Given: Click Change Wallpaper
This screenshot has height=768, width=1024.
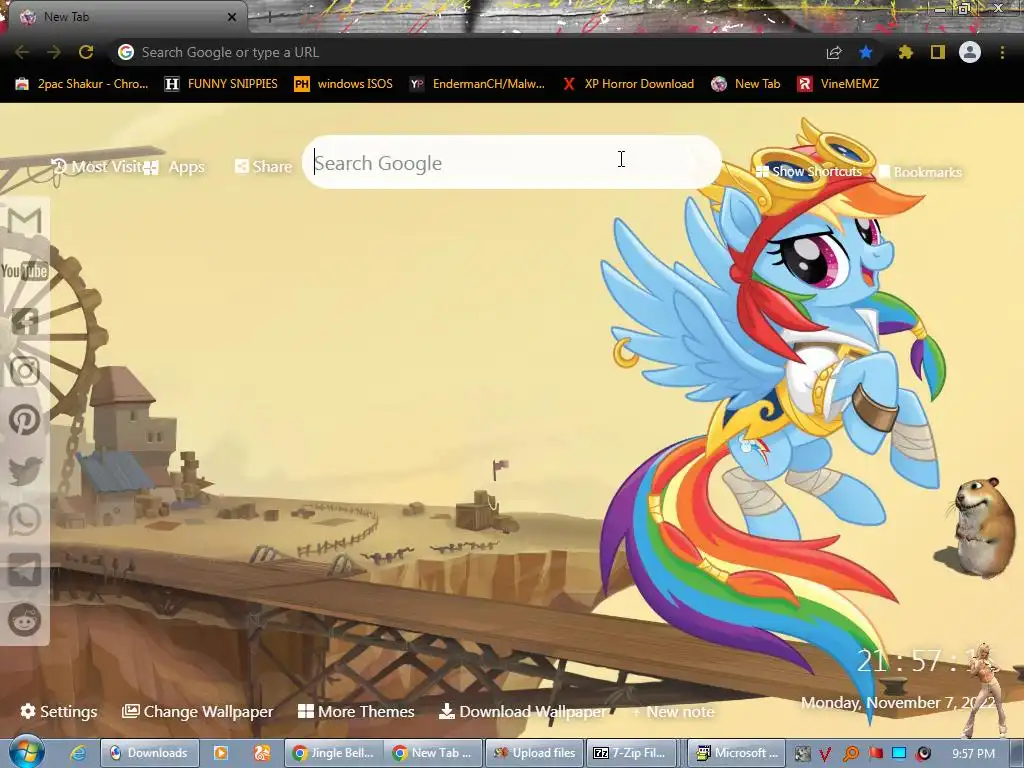Looking at the screenshot, I should click(x=197, y=711).
